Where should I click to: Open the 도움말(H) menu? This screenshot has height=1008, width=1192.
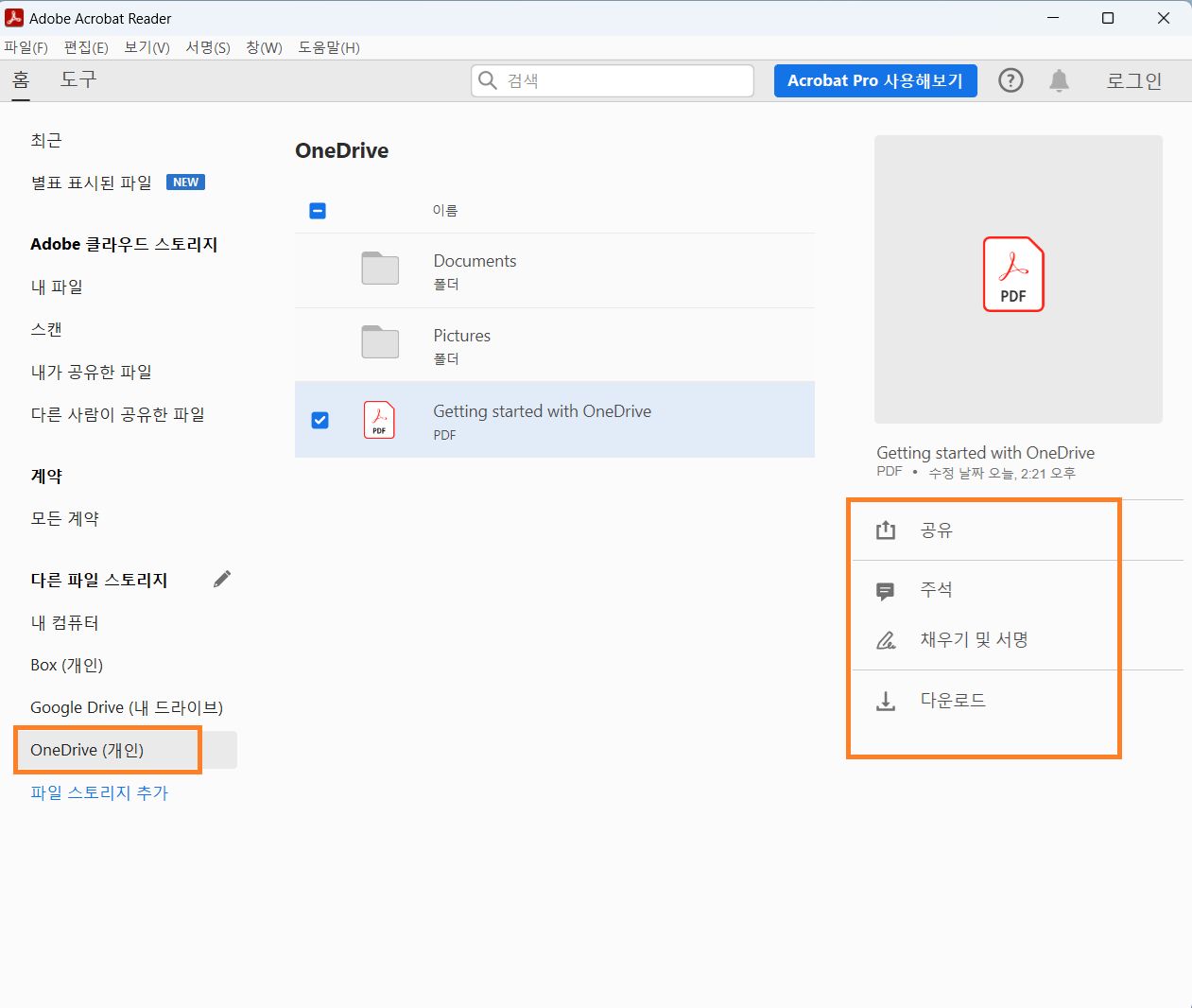click(328, 47)
